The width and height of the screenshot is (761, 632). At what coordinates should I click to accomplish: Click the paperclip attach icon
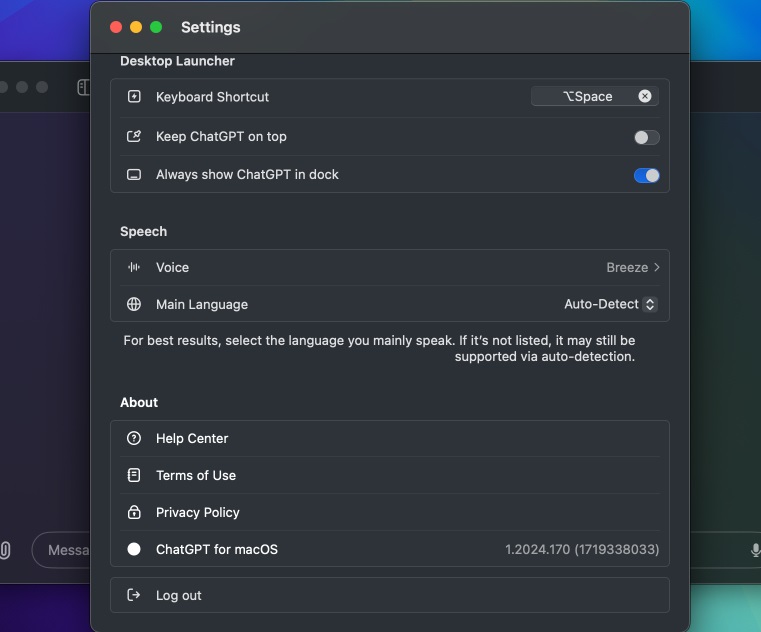pyautogui.click(x=5, y=551)
